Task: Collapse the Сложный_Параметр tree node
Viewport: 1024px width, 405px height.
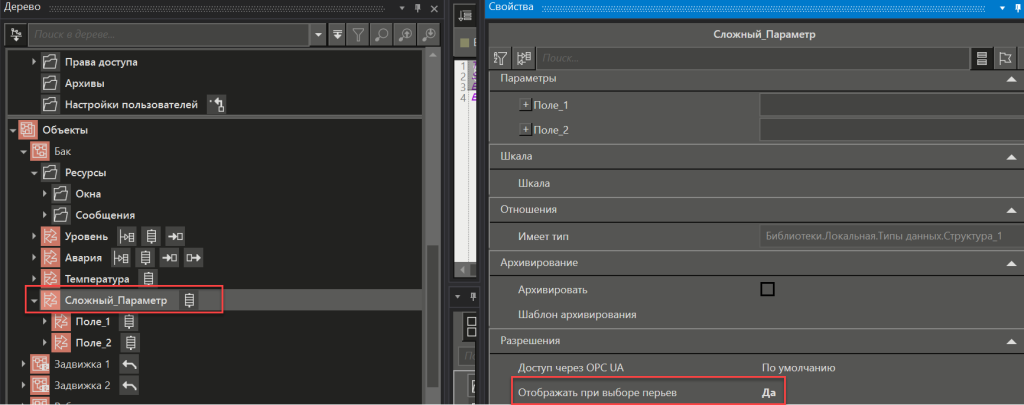Action: (34, 300)
